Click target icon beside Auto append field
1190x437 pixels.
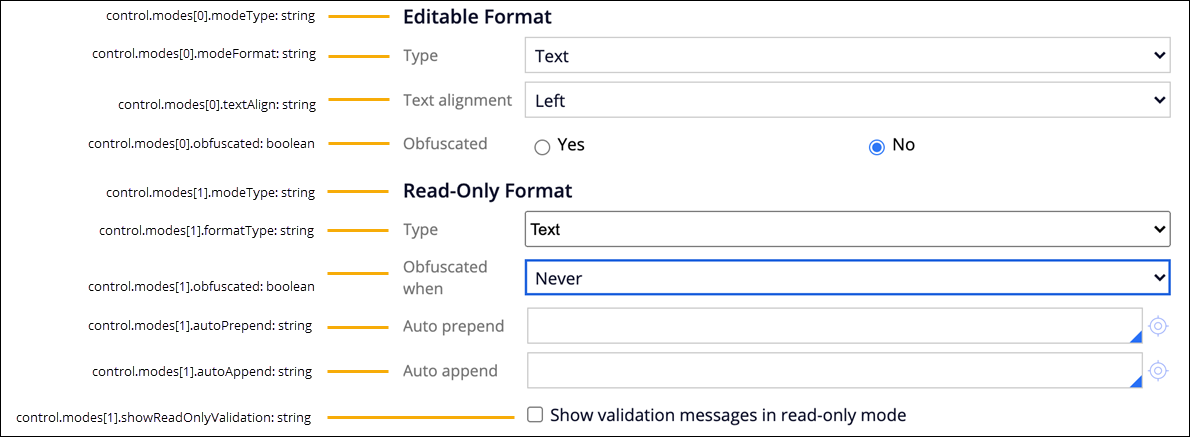tap(1158, 371)
